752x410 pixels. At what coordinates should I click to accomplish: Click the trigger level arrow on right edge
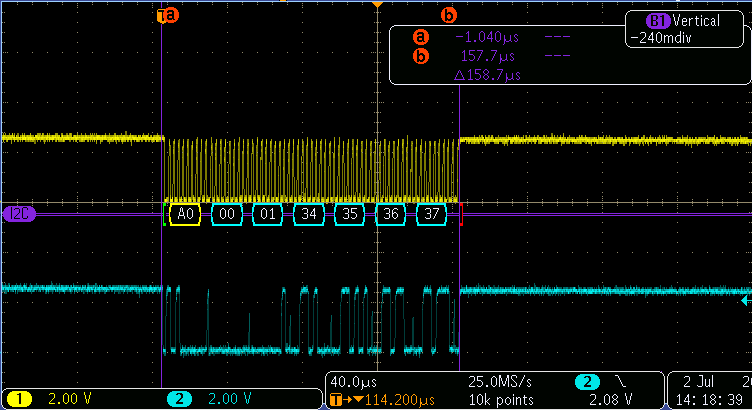[x=745, y=288]
